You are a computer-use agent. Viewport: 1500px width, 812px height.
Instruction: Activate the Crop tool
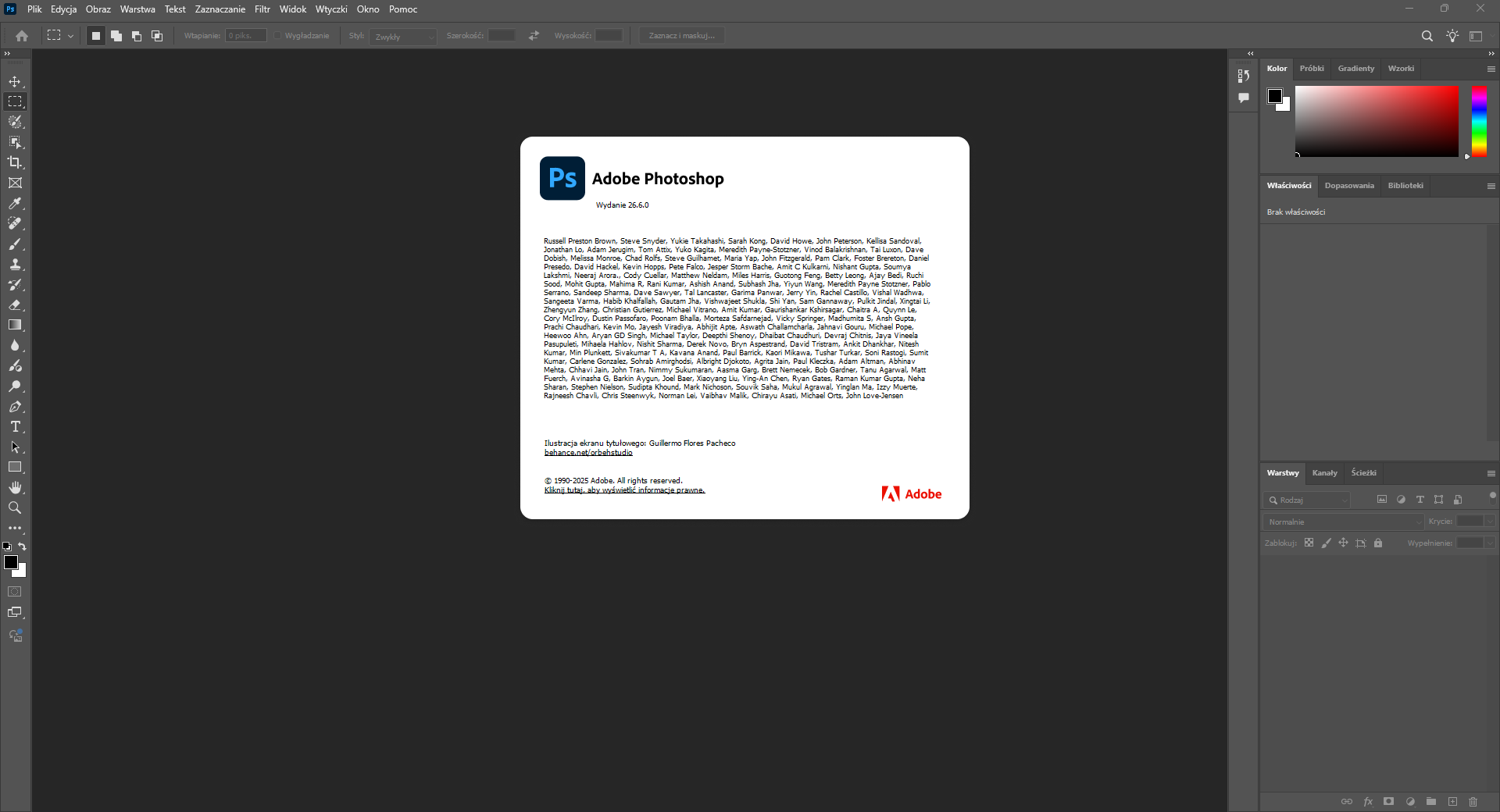(15, 162)
